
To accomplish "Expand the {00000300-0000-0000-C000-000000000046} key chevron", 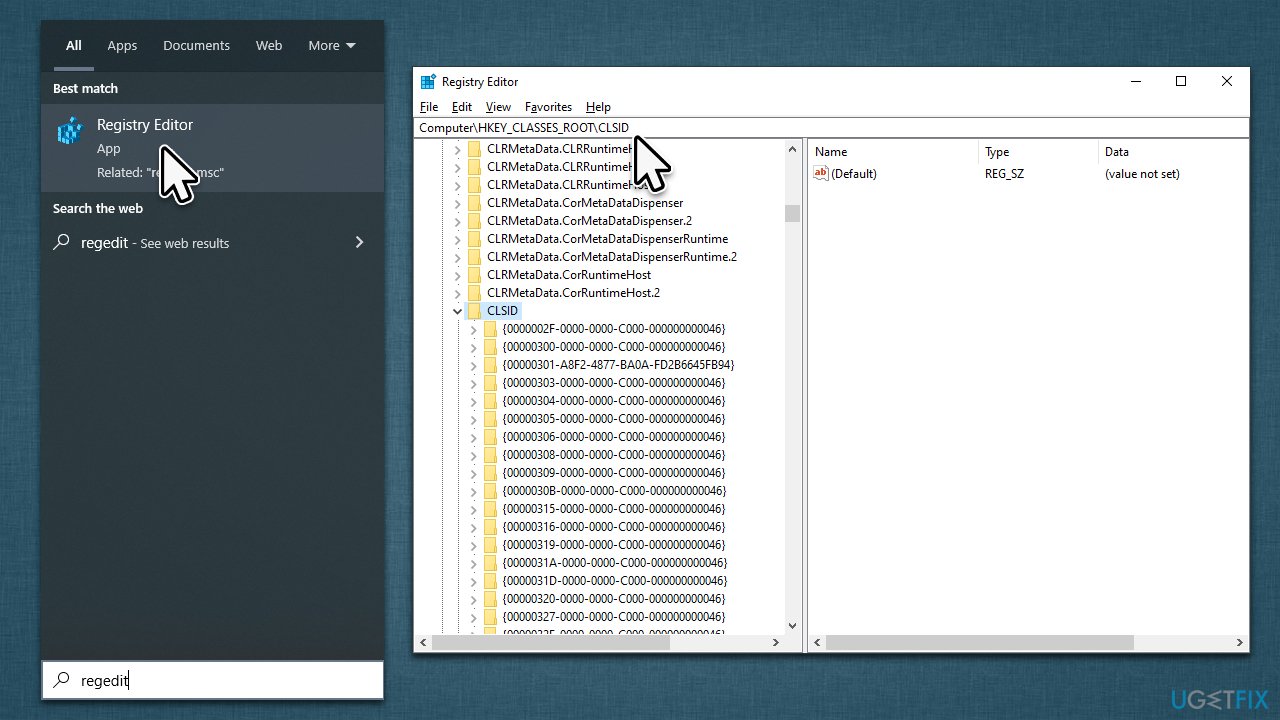I will pos(474,347).
